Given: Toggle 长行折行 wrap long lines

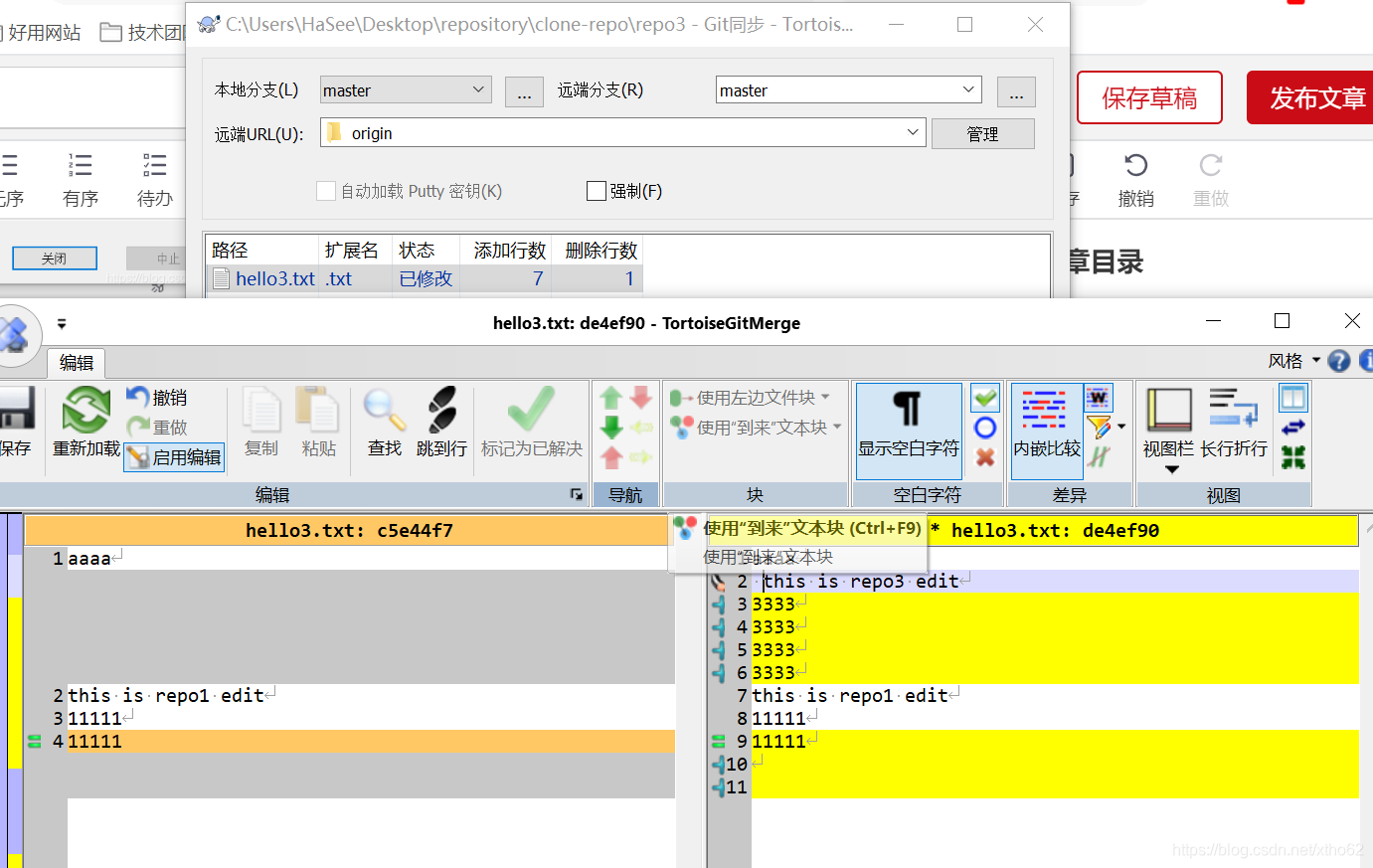Looking at the screenshot, I should [x=1234, y=423].
